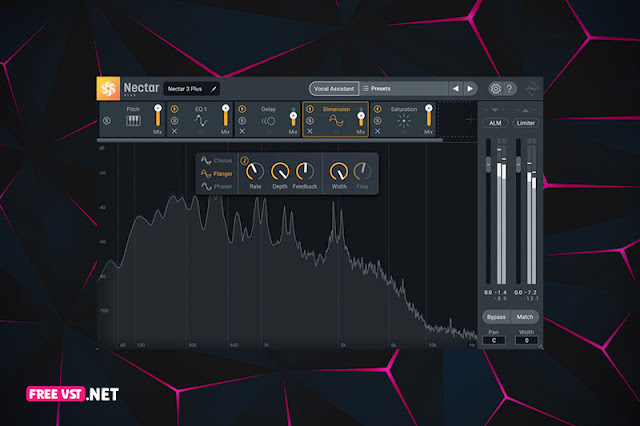Click the Nectar 3 Plus preset name field

point(191,89)
